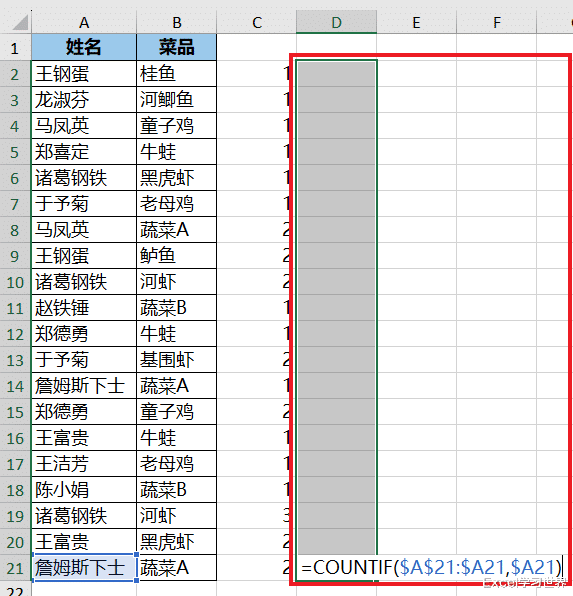Screen dimensions: 573x596
Task: Click the COUNTIF formula editing cell
Action: pyautogui.click(x=431, y=567)
